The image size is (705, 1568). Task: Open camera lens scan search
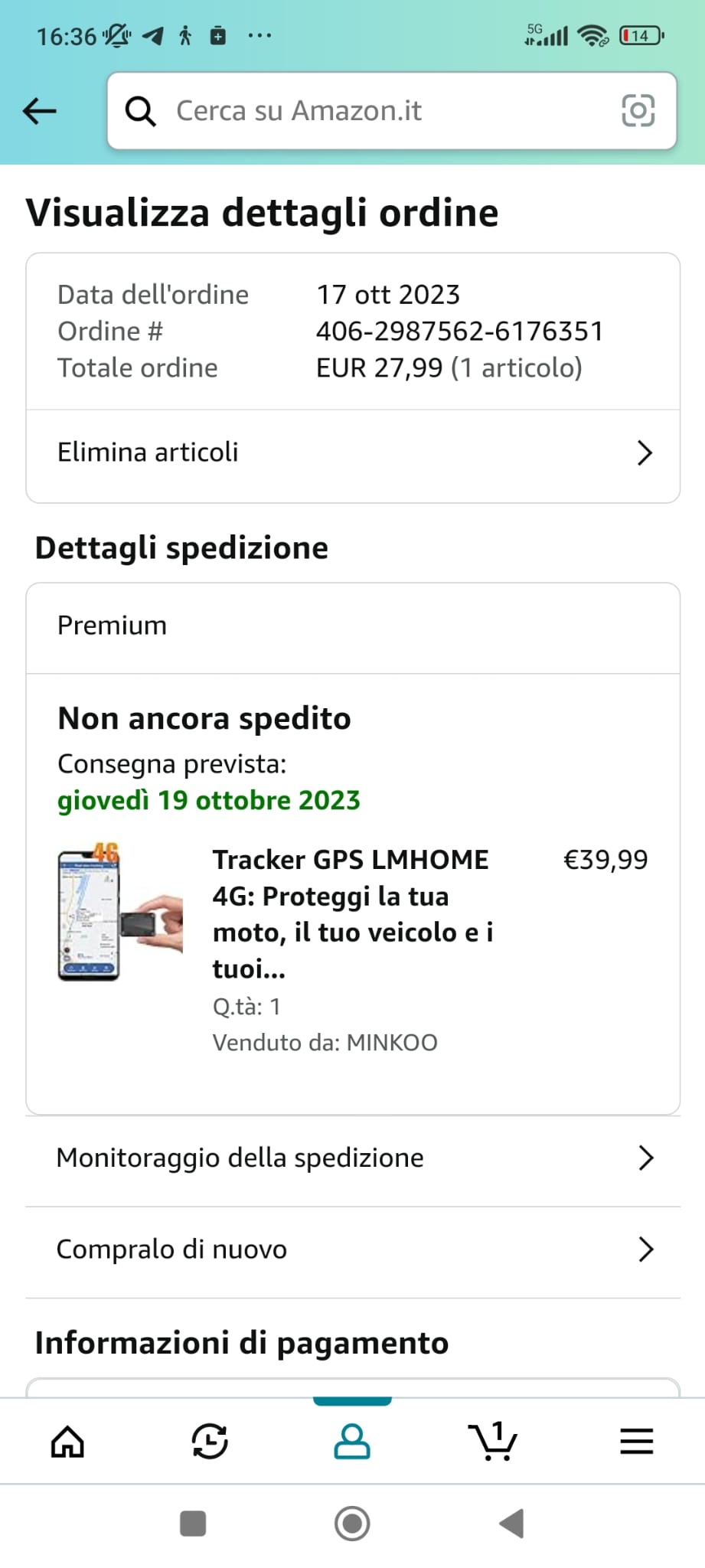[638, 111]
